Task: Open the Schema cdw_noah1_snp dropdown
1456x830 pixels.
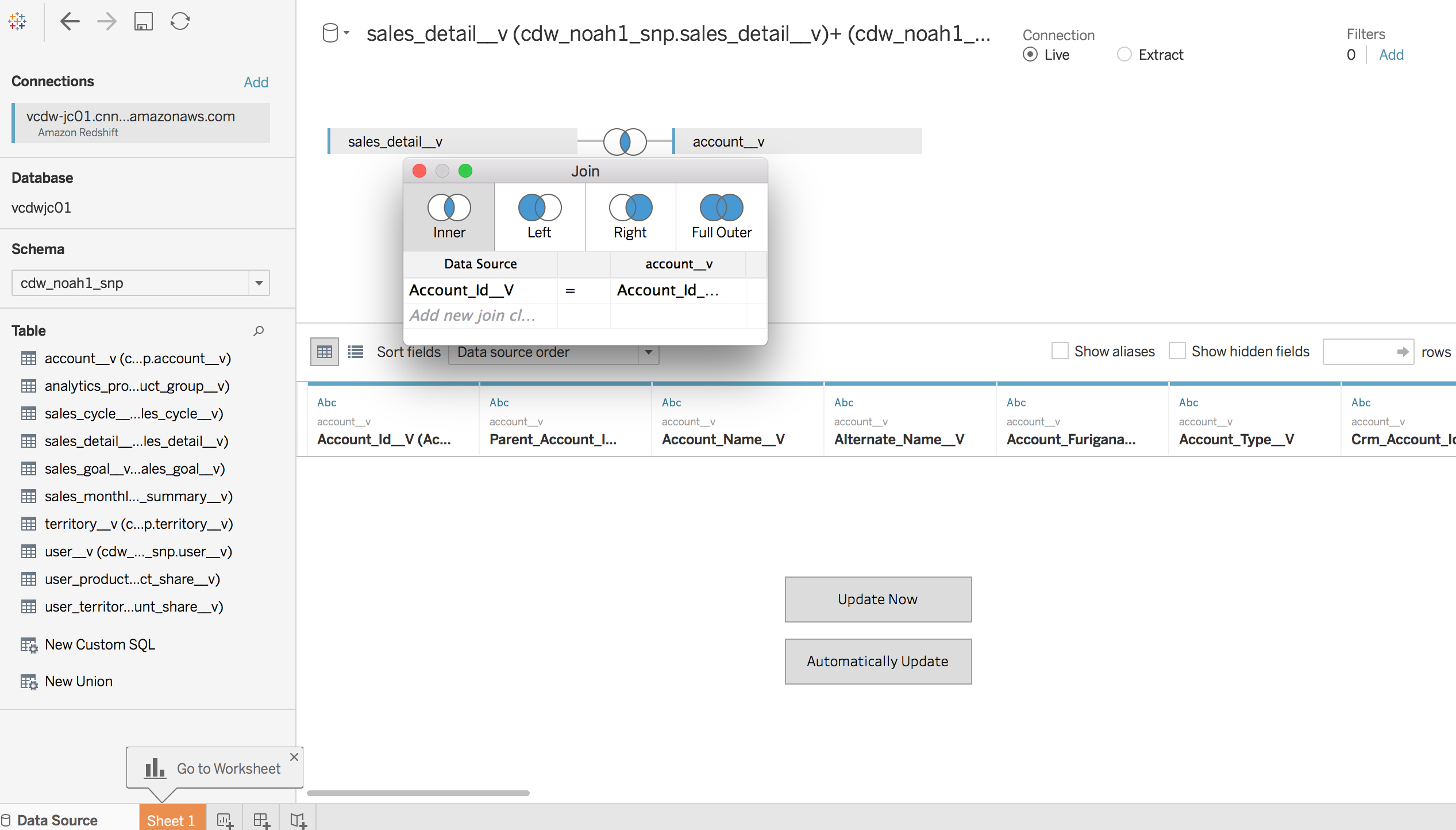Action: click(x=259, y=283)
